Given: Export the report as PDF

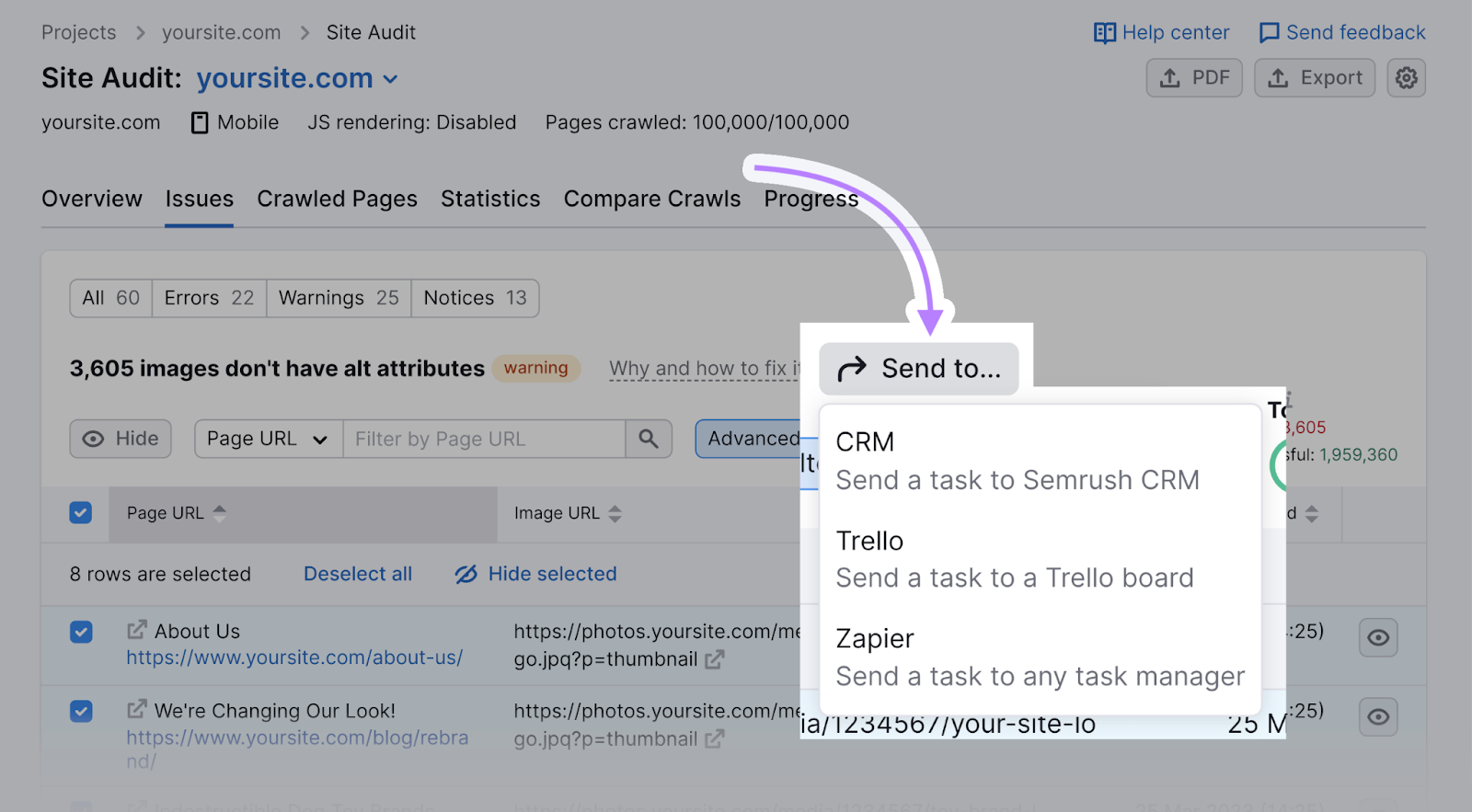Looking at the screenshot, I should (1194, 78).
